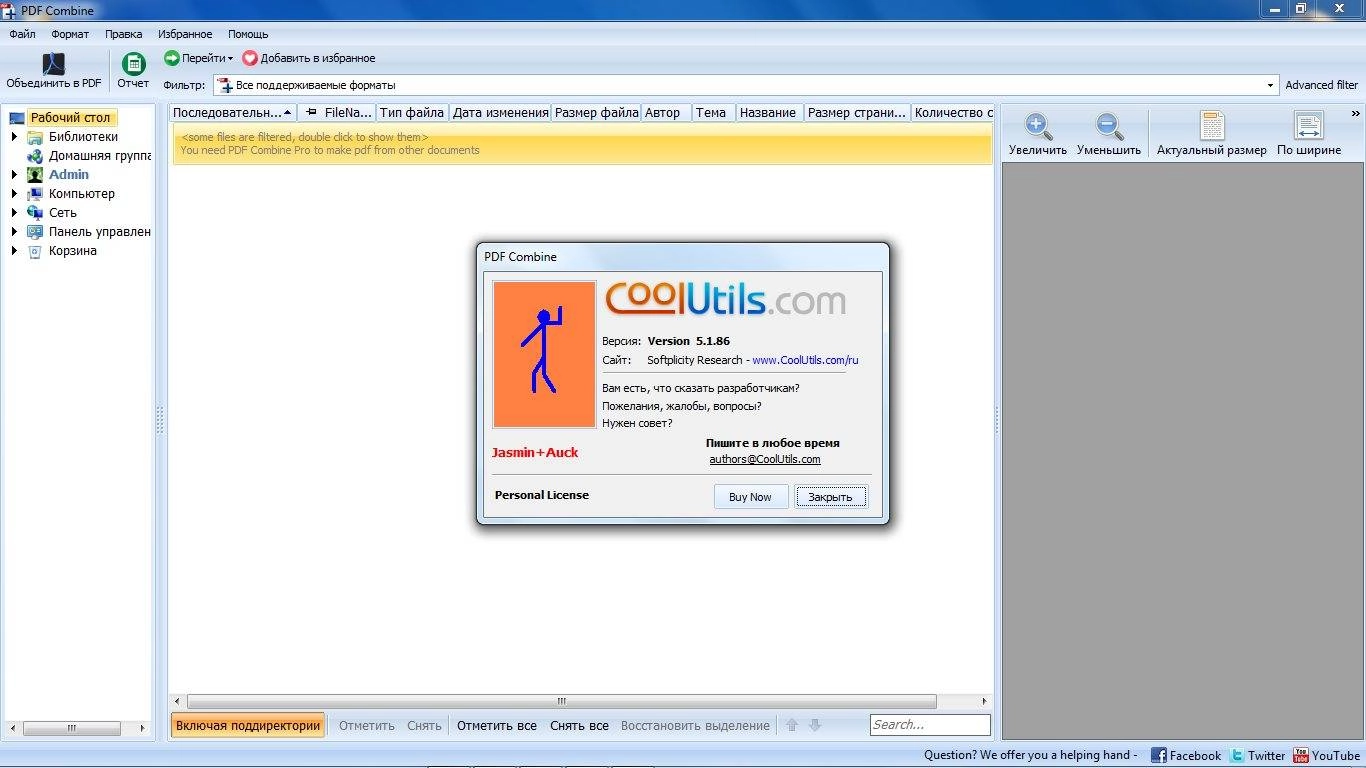
Task: Open the Фильтр formats dropdown
Action: click(x=1271, y=85)
